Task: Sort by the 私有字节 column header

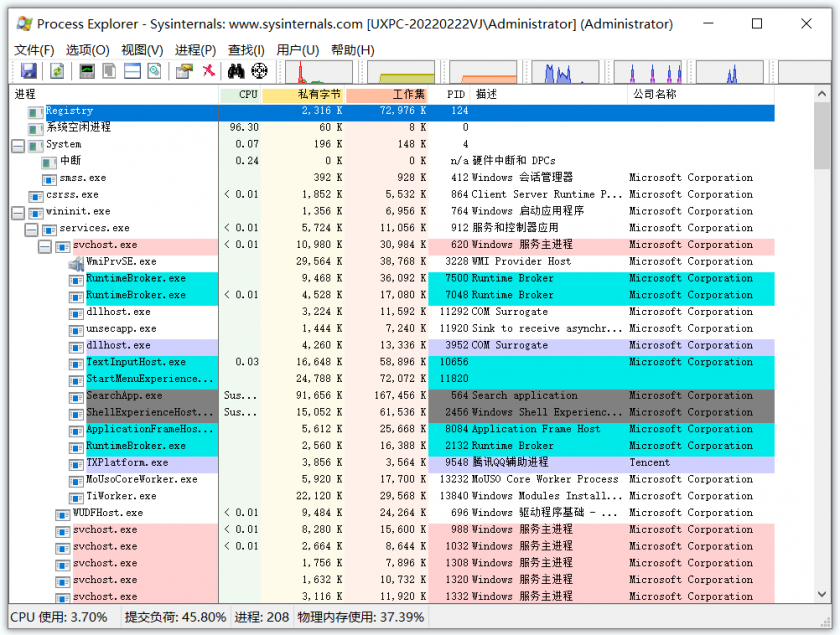Action: coord(303,94)
